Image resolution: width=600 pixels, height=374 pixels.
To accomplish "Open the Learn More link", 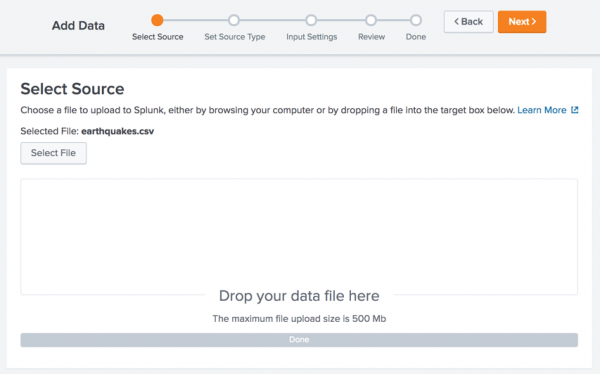I will tap(541, 110).
